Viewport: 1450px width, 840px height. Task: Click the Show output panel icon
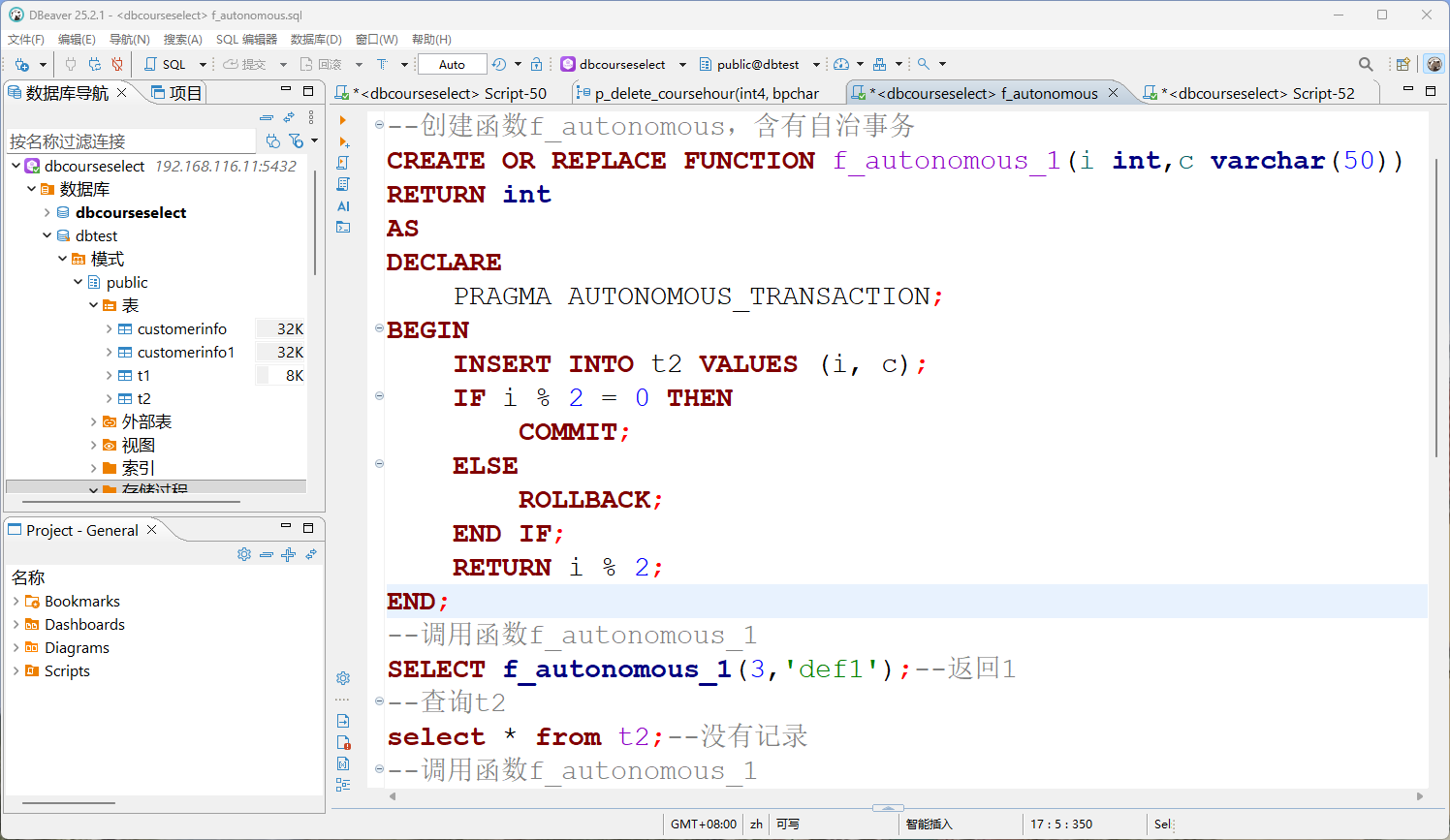pyautogui.click(x=343, y=721)
